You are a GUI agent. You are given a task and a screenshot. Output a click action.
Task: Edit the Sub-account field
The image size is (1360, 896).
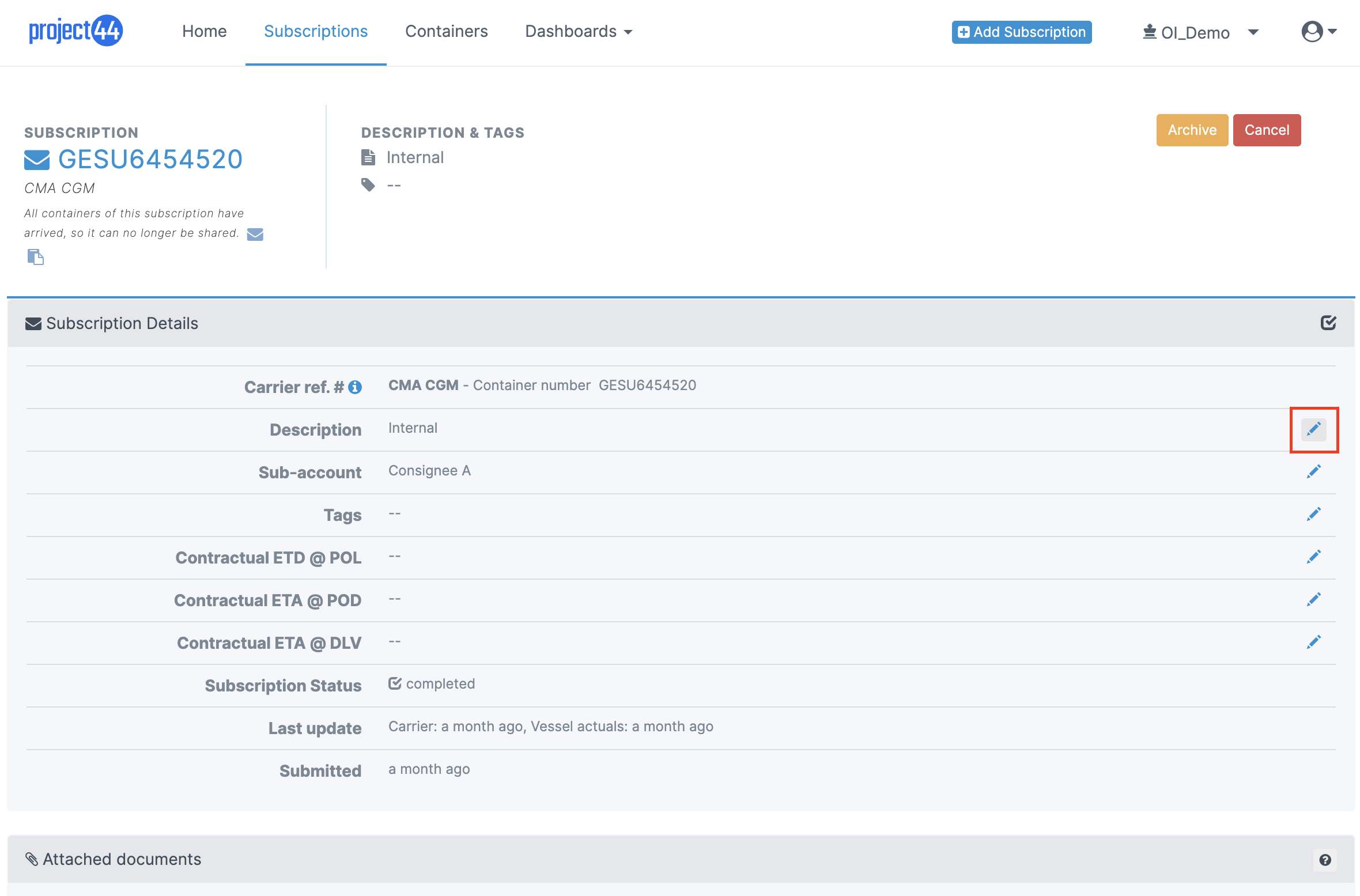pyautogui.click(x=1314, y=472)
